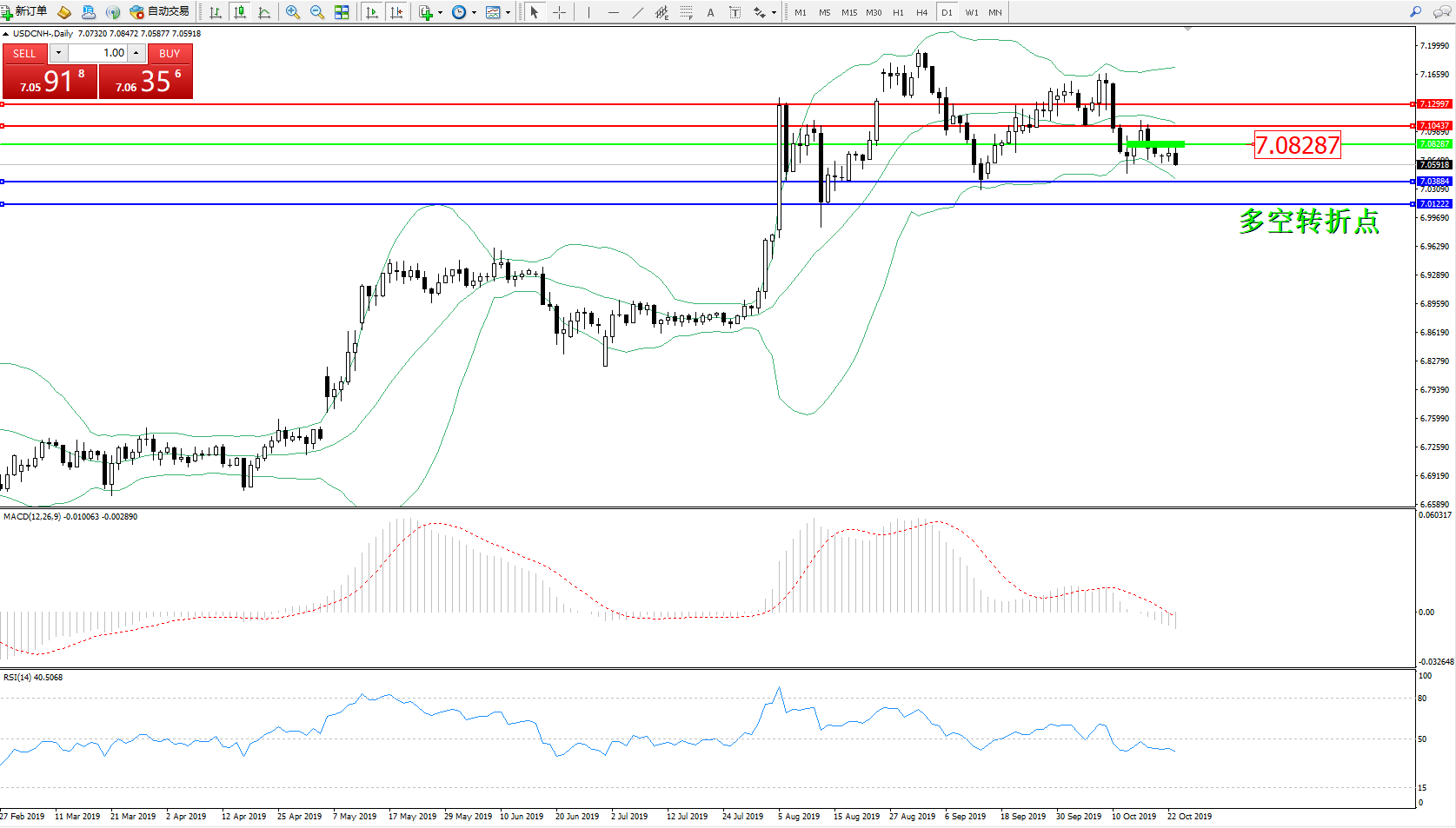
Task: Expand the chart templates dropdown arrow
Action: coord(509,12)
